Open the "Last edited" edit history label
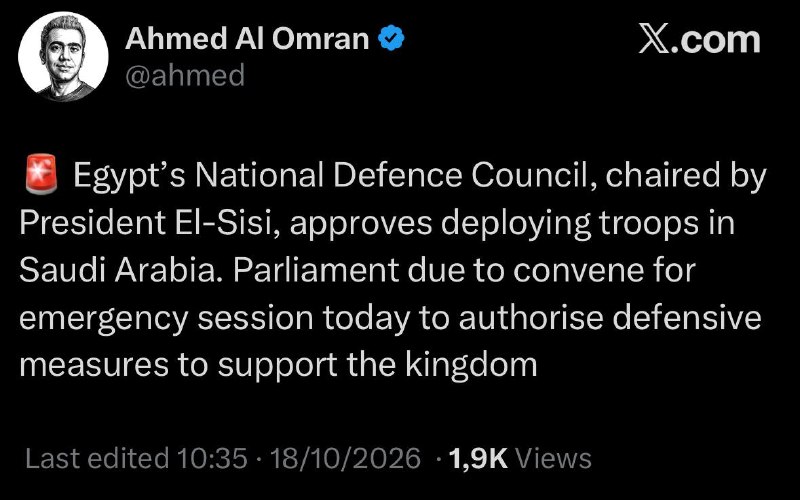 click(x=97, y=458)
